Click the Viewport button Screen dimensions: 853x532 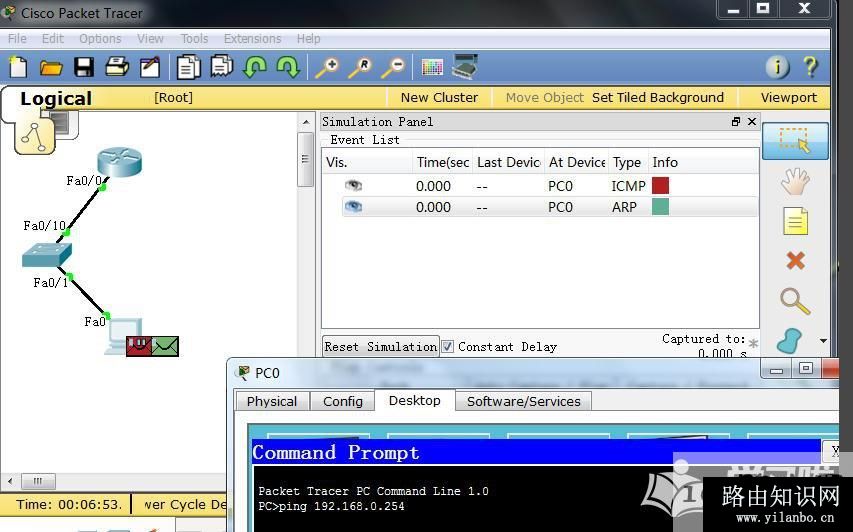tap(788, 97)
